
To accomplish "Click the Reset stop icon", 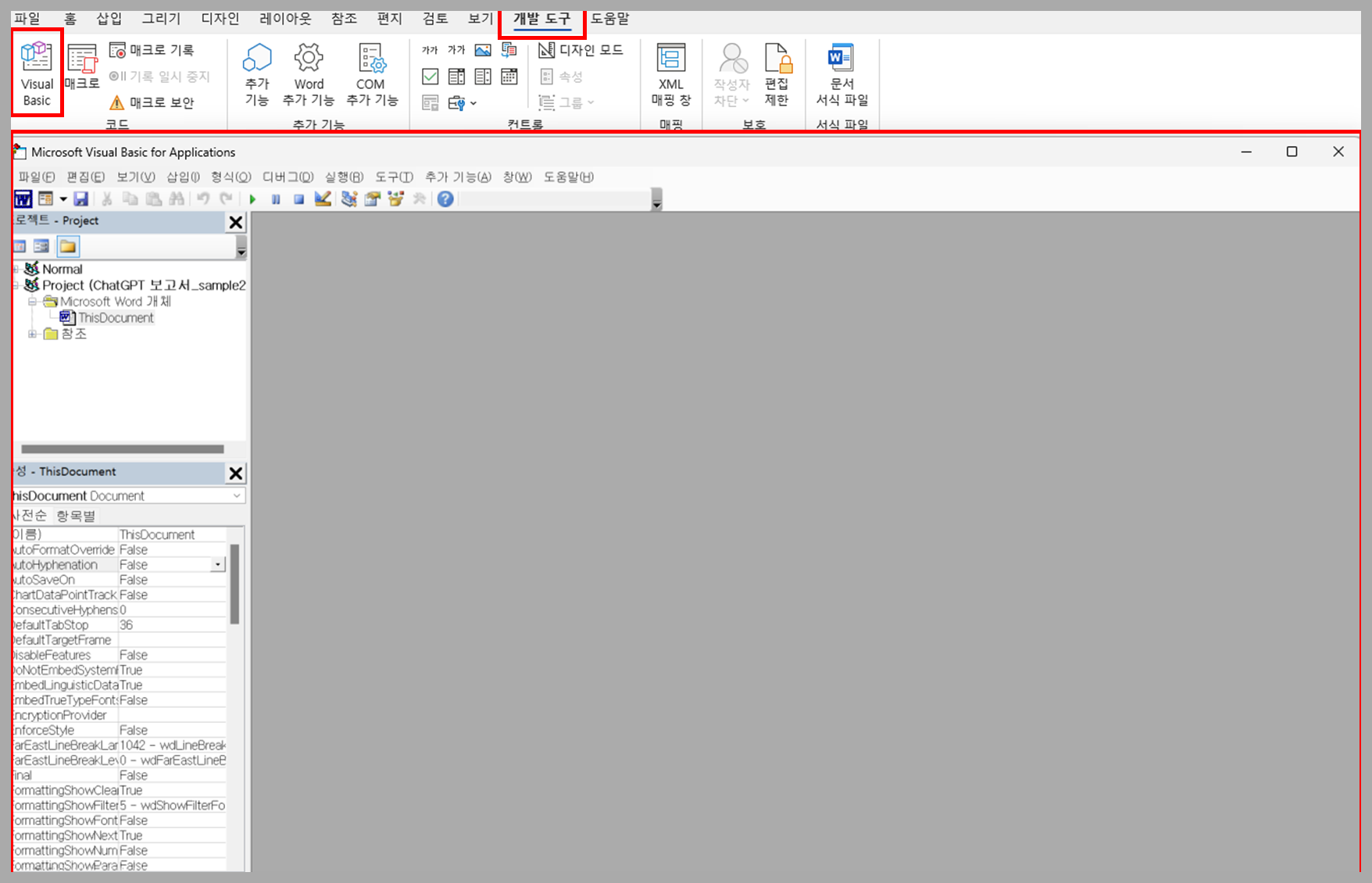I will [x=298, y=199].
